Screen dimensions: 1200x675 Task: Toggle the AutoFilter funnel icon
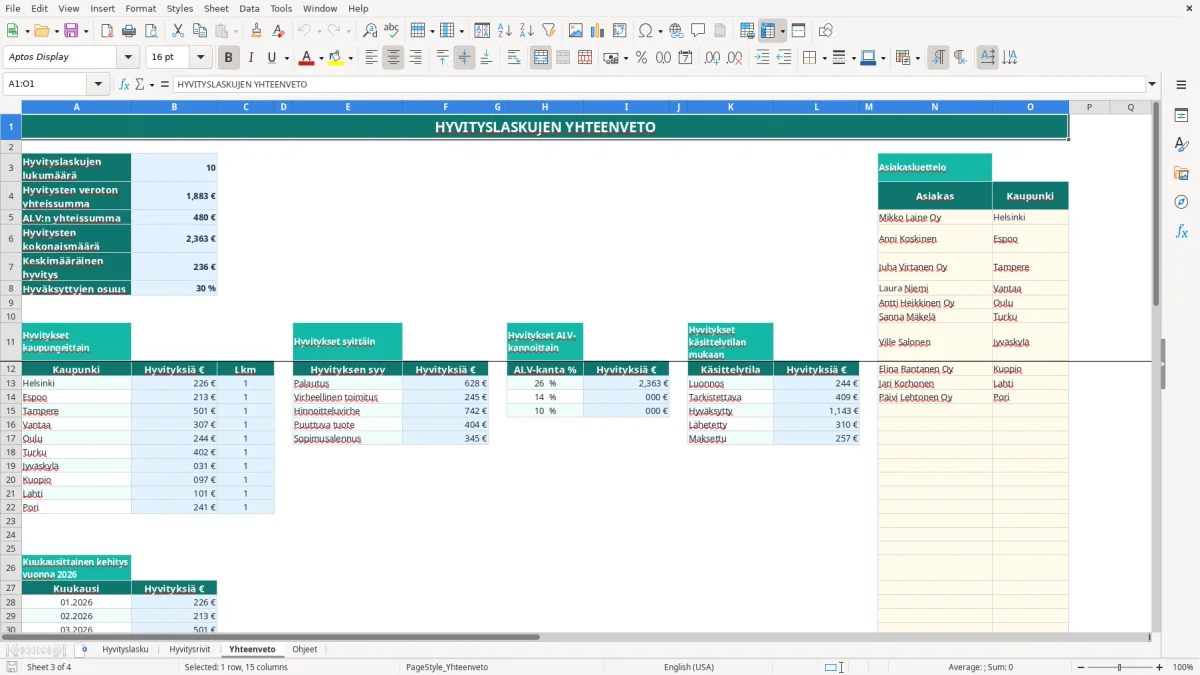548,31
